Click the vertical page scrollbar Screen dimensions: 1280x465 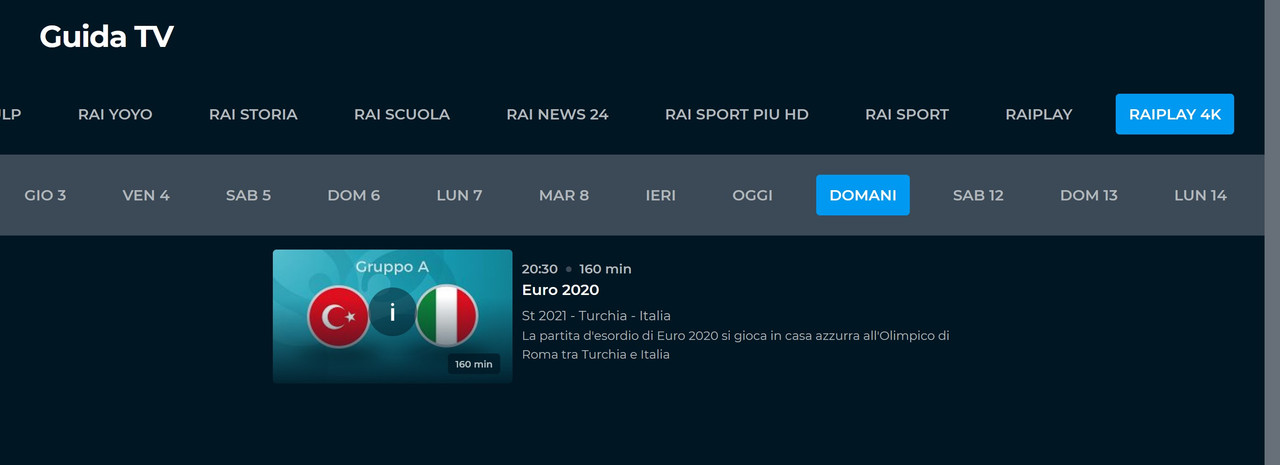(1272, 232)
